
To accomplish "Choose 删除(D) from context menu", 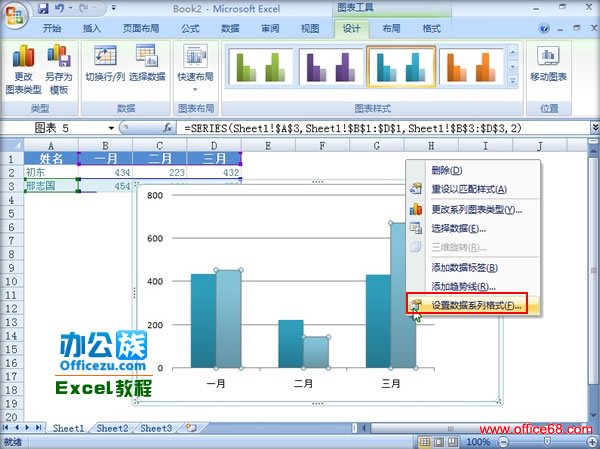I will [x=473, y=170].
